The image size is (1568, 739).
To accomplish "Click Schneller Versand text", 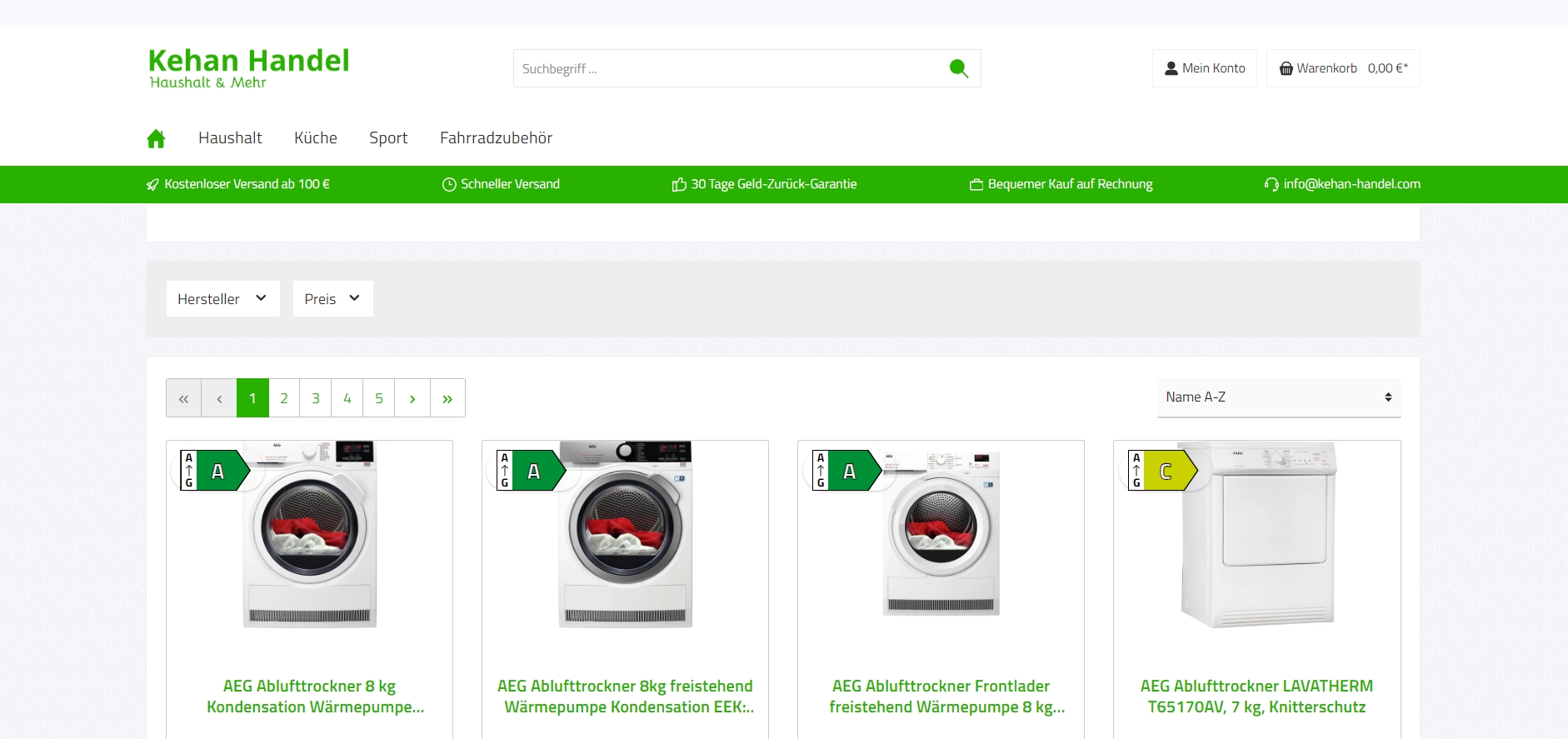I will click(510, 184).
